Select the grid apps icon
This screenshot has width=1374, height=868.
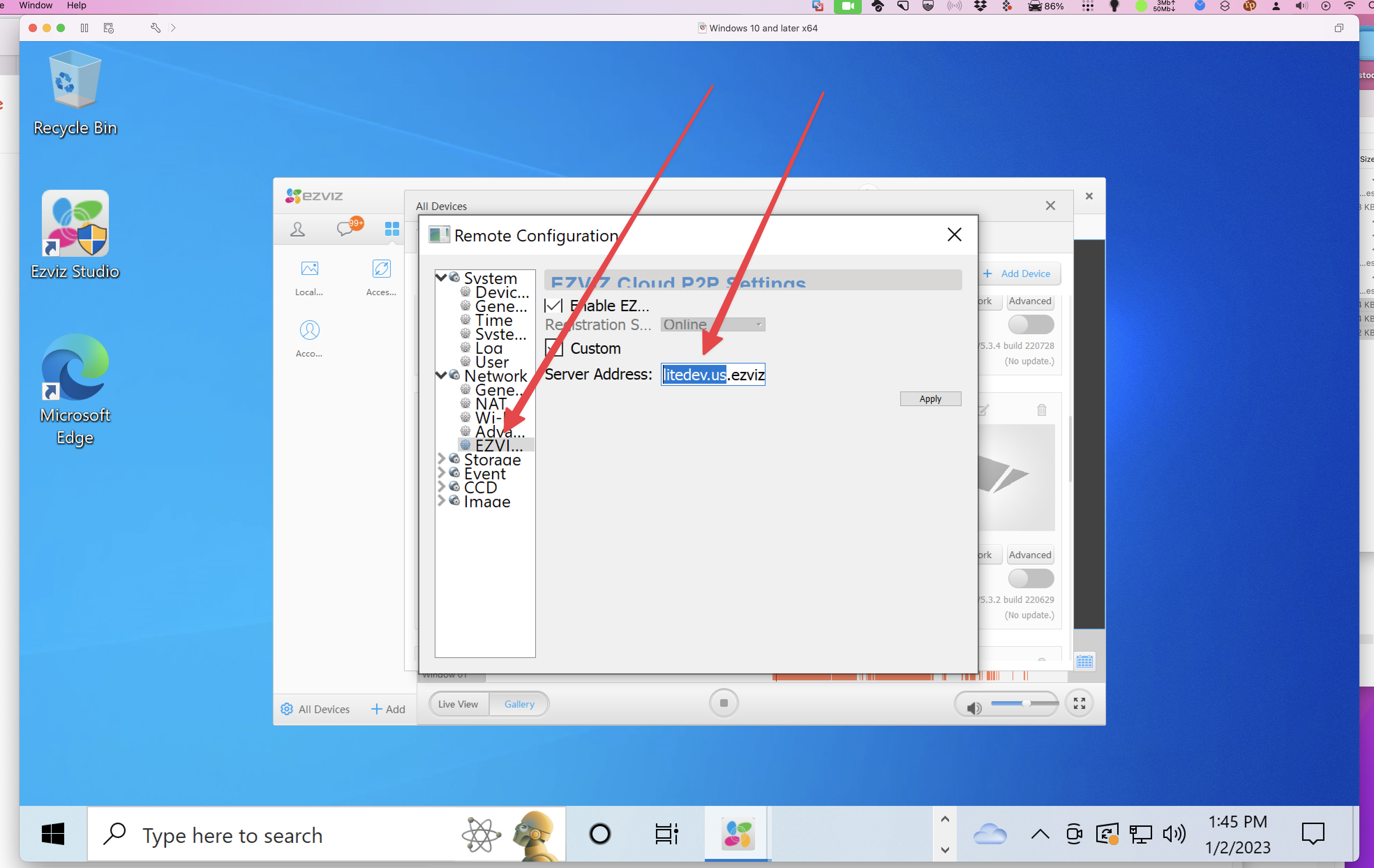click(x=392, y=229)
